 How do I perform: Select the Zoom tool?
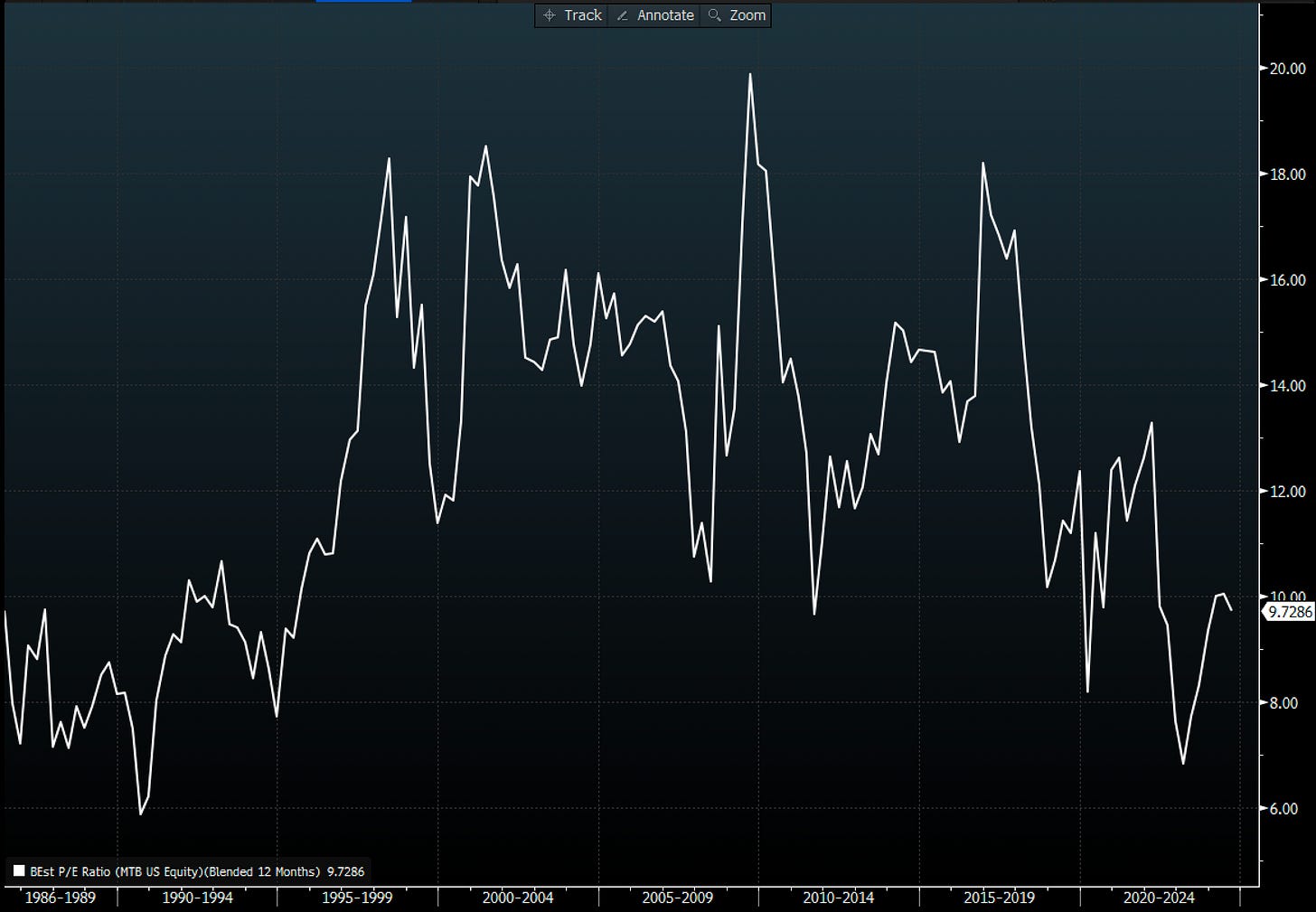click(736, 15)
